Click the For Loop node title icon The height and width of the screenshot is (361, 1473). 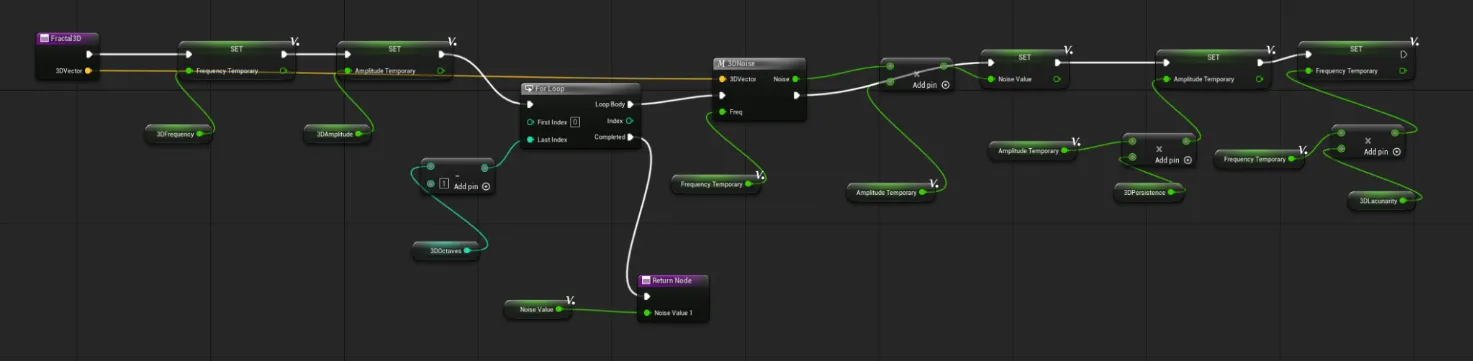click(x=529, y=88)
